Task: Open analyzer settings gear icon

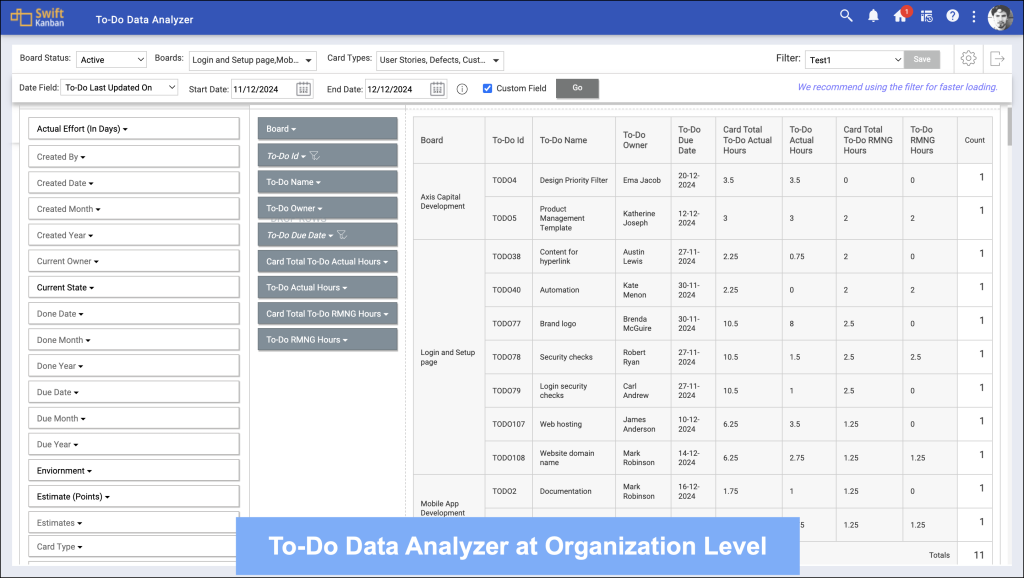Action: coord(968,58)
